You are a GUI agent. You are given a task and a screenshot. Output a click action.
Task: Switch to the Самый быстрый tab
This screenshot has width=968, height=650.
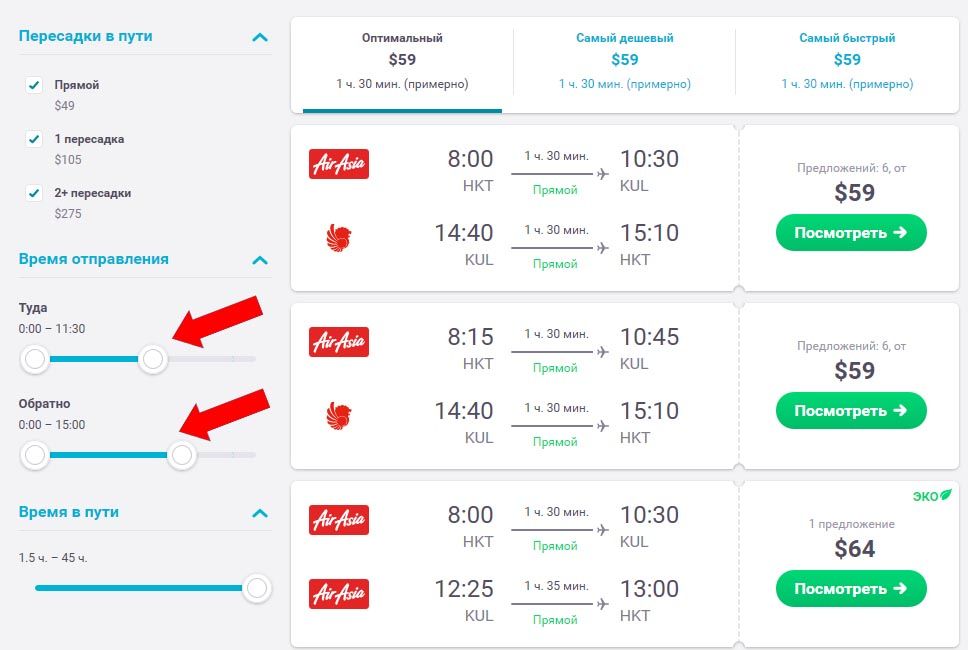click(x=847, y=60)
